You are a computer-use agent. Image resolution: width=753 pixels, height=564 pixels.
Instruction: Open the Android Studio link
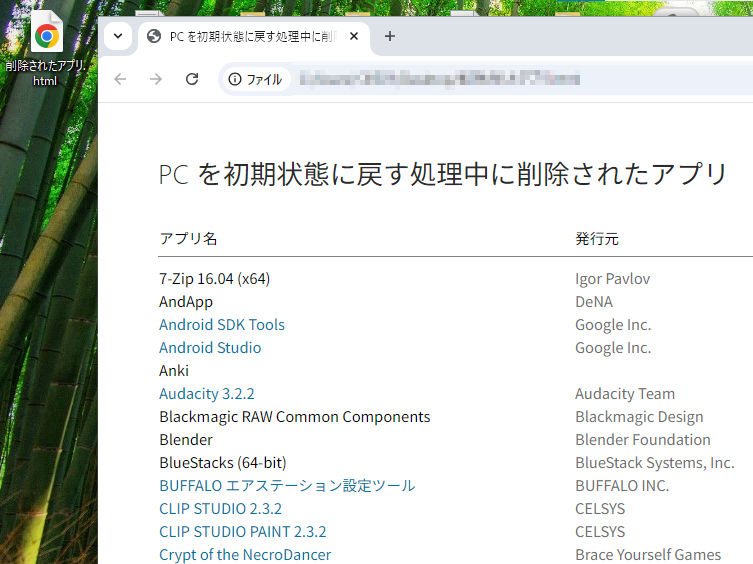(210, 347)
